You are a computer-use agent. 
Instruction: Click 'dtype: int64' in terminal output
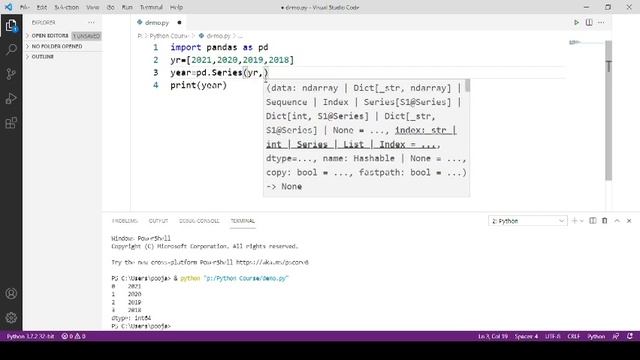click(131, 318)
